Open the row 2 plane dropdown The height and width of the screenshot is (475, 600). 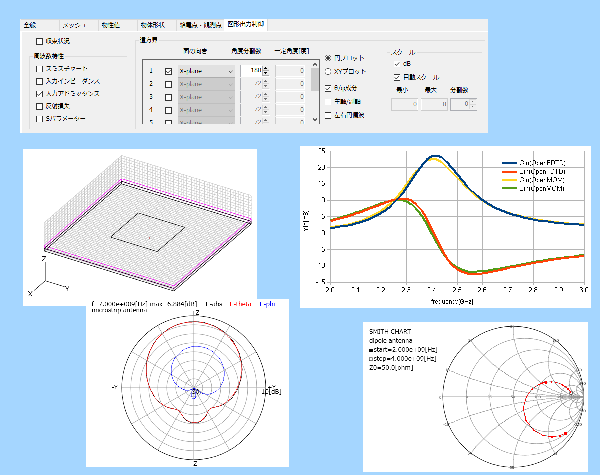(x=206, y=84)
